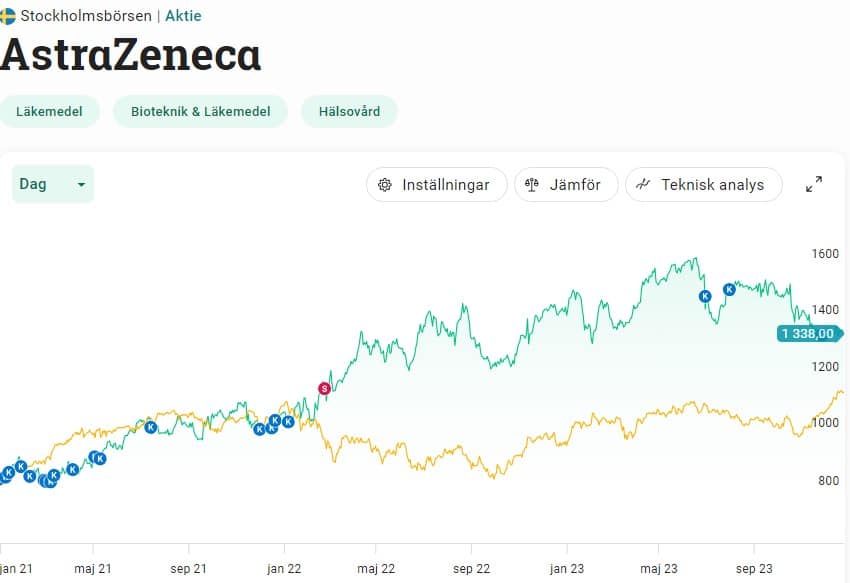Click the gear icon in Inställningar
The height and width of the screenshot is (583, 850).
click(385, 185)
